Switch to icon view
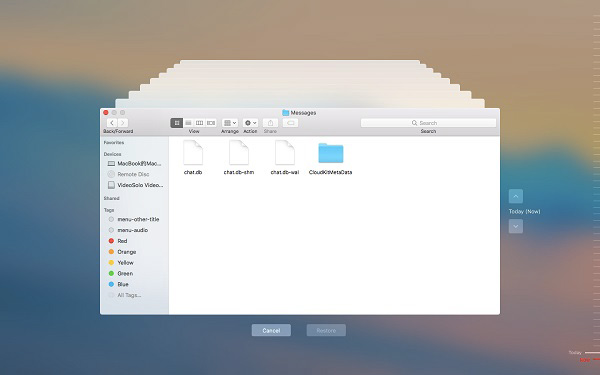Viewport: 600px width, 375px height. point(176,123)
